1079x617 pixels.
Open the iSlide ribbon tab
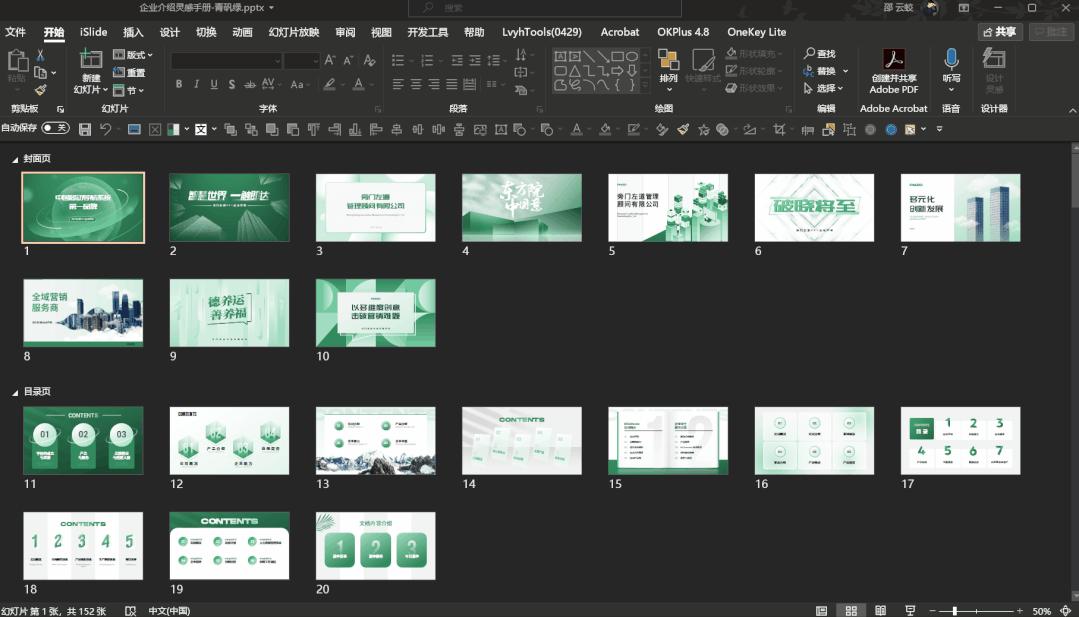point(93,32)
